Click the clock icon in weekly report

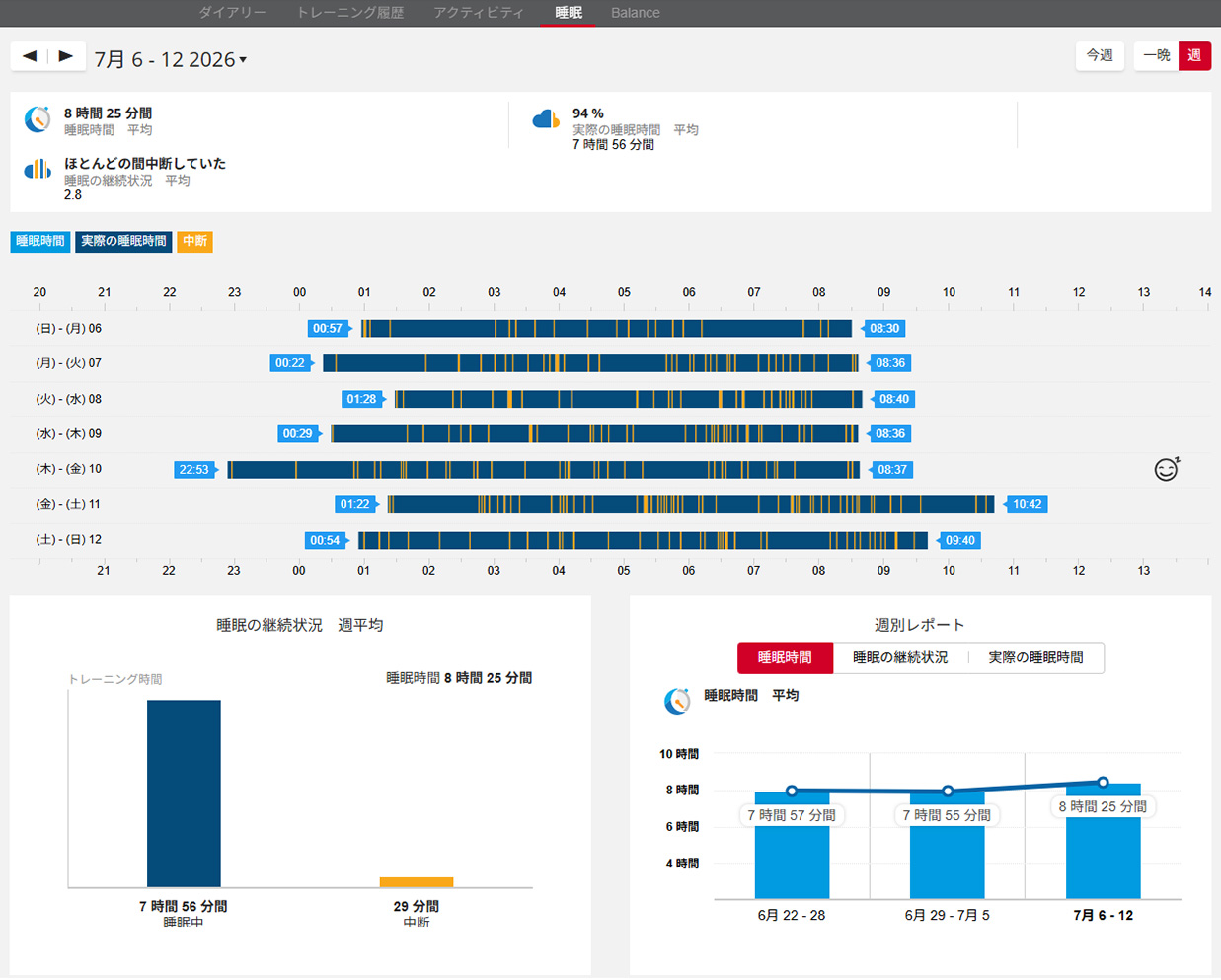(x=677, y=701)
